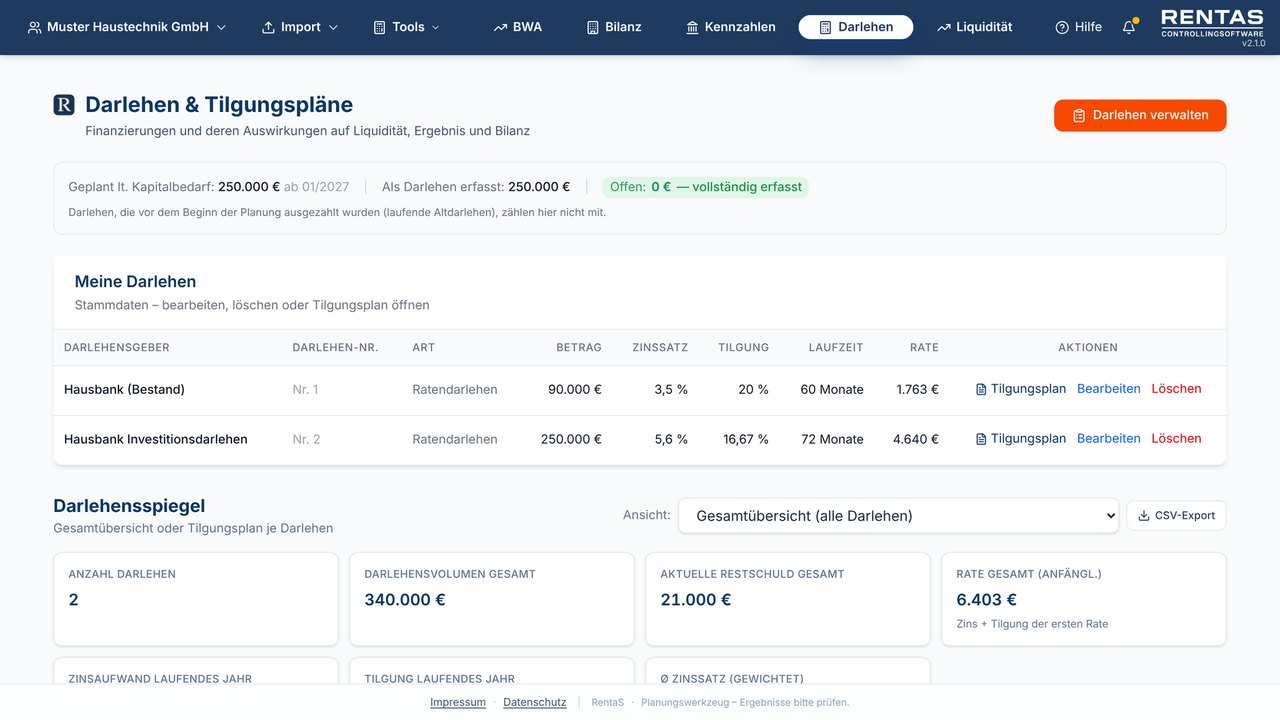Screen dimensions: 1280x720
Task: Click the green "Offen: 0 €" status badge
Action: pyautogui.click(x=706, y=187)
